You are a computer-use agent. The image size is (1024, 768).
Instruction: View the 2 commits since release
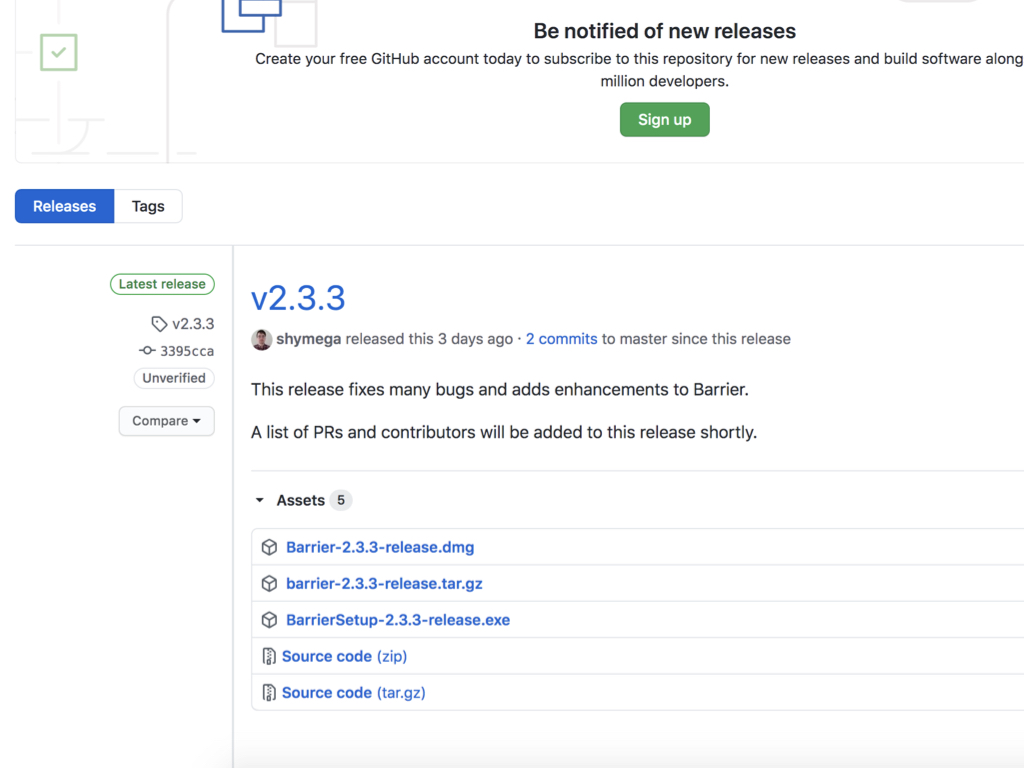562,339
